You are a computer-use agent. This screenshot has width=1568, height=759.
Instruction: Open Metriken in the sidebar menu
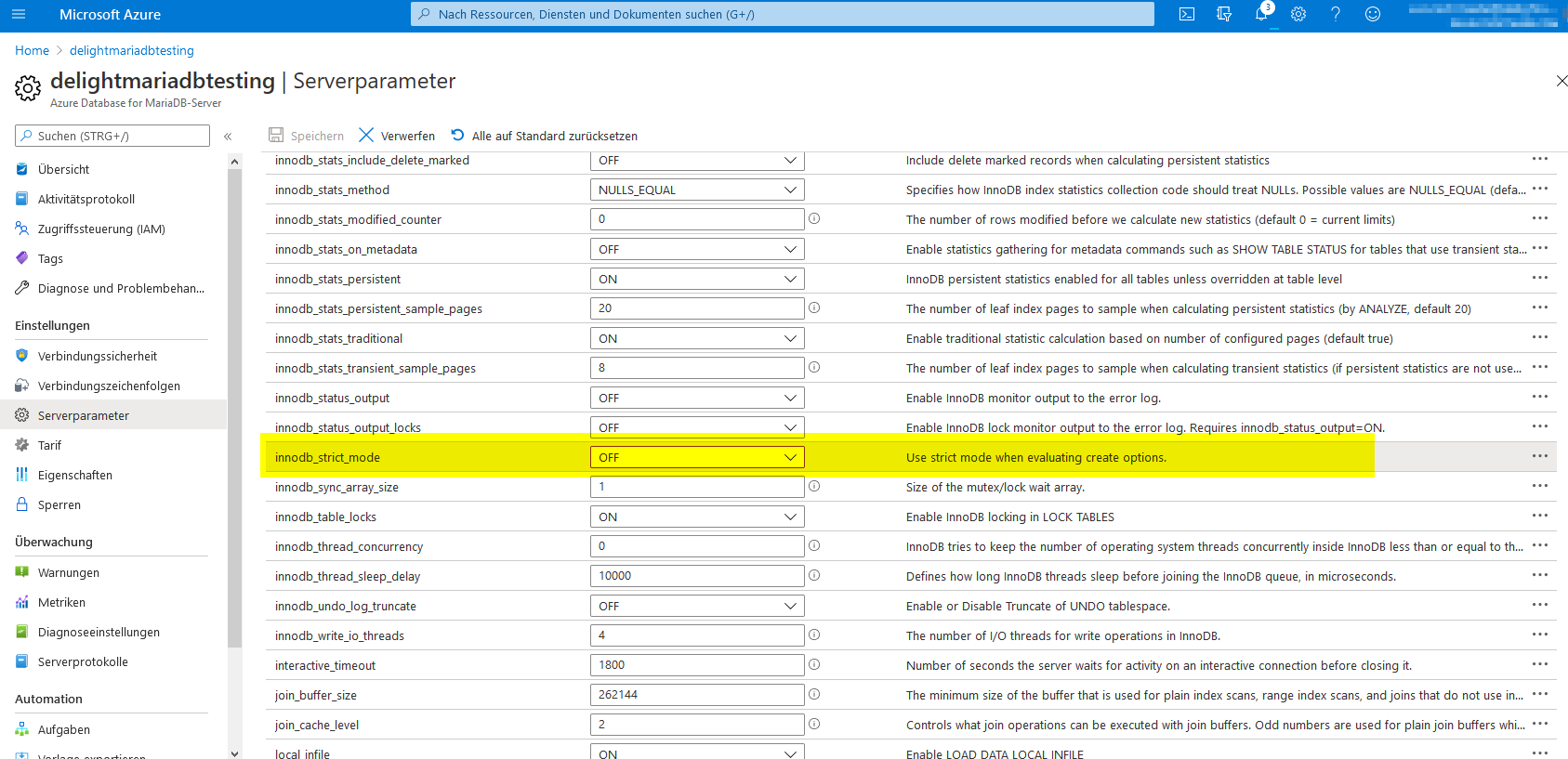(61, 603)
